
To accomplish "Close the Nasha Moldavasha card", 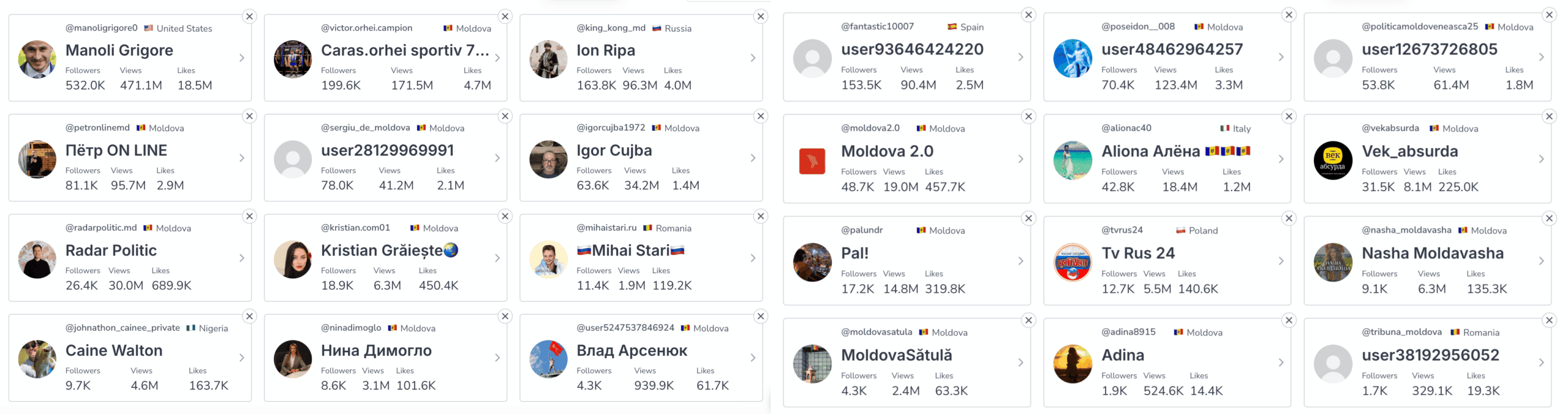I will pyautogui.click(x=1549, y=218).
